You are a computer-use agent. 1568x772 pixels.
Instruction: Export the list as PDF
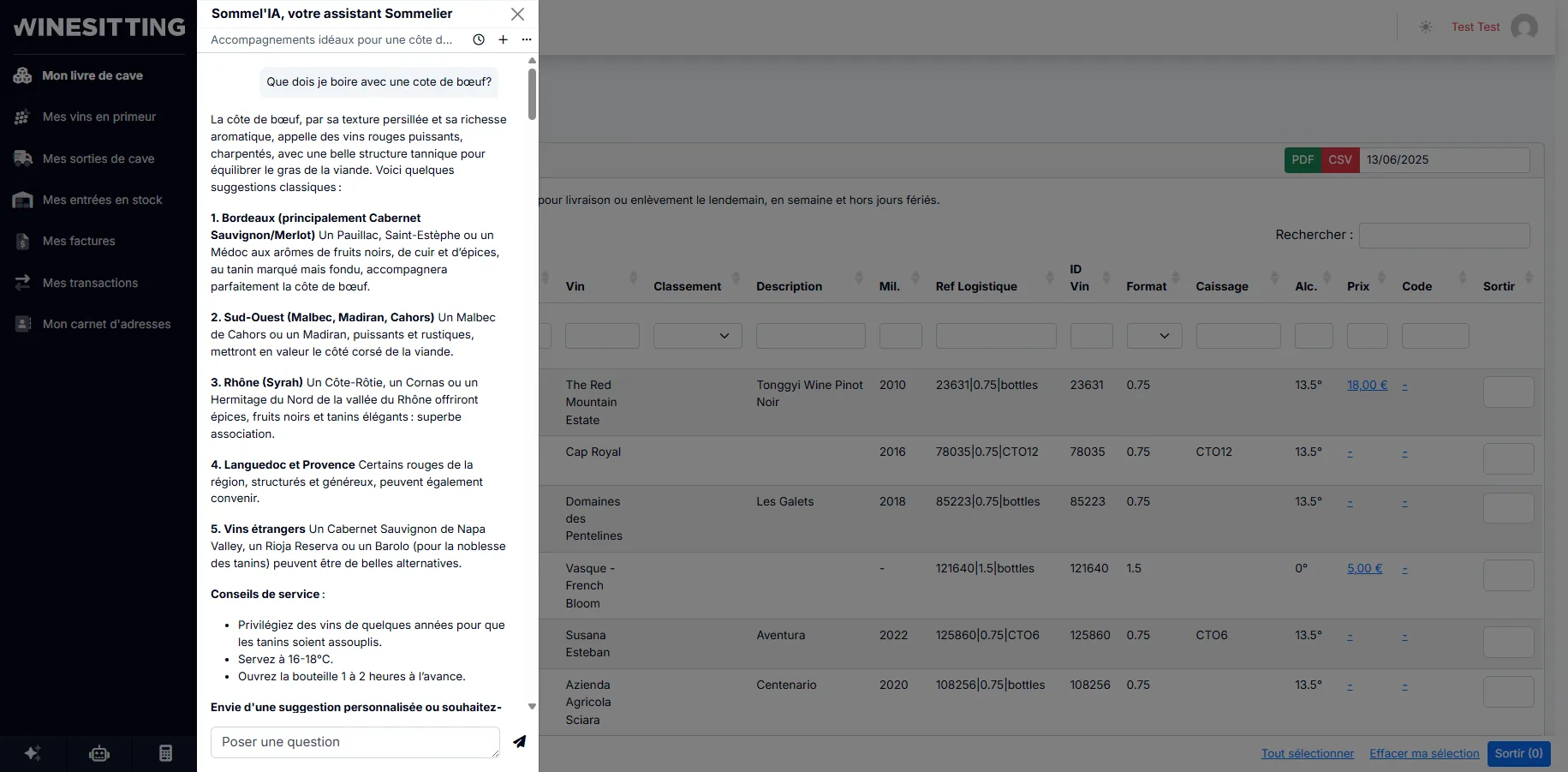pos(1303,160)
